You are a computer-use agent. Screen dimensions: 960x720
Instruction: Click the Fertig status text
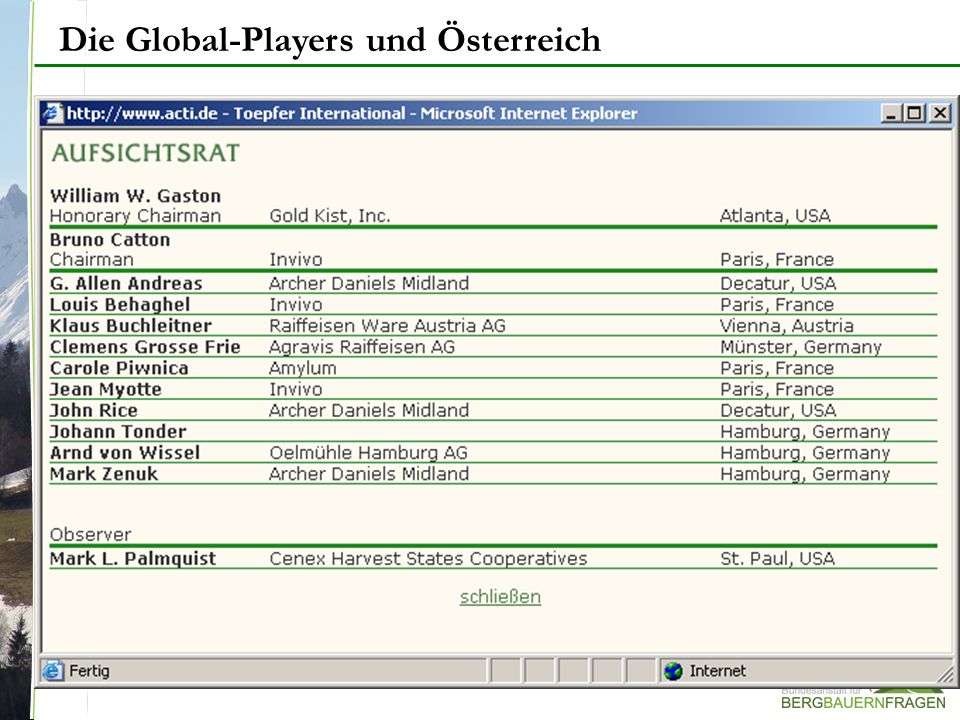(x=89, y=671)
